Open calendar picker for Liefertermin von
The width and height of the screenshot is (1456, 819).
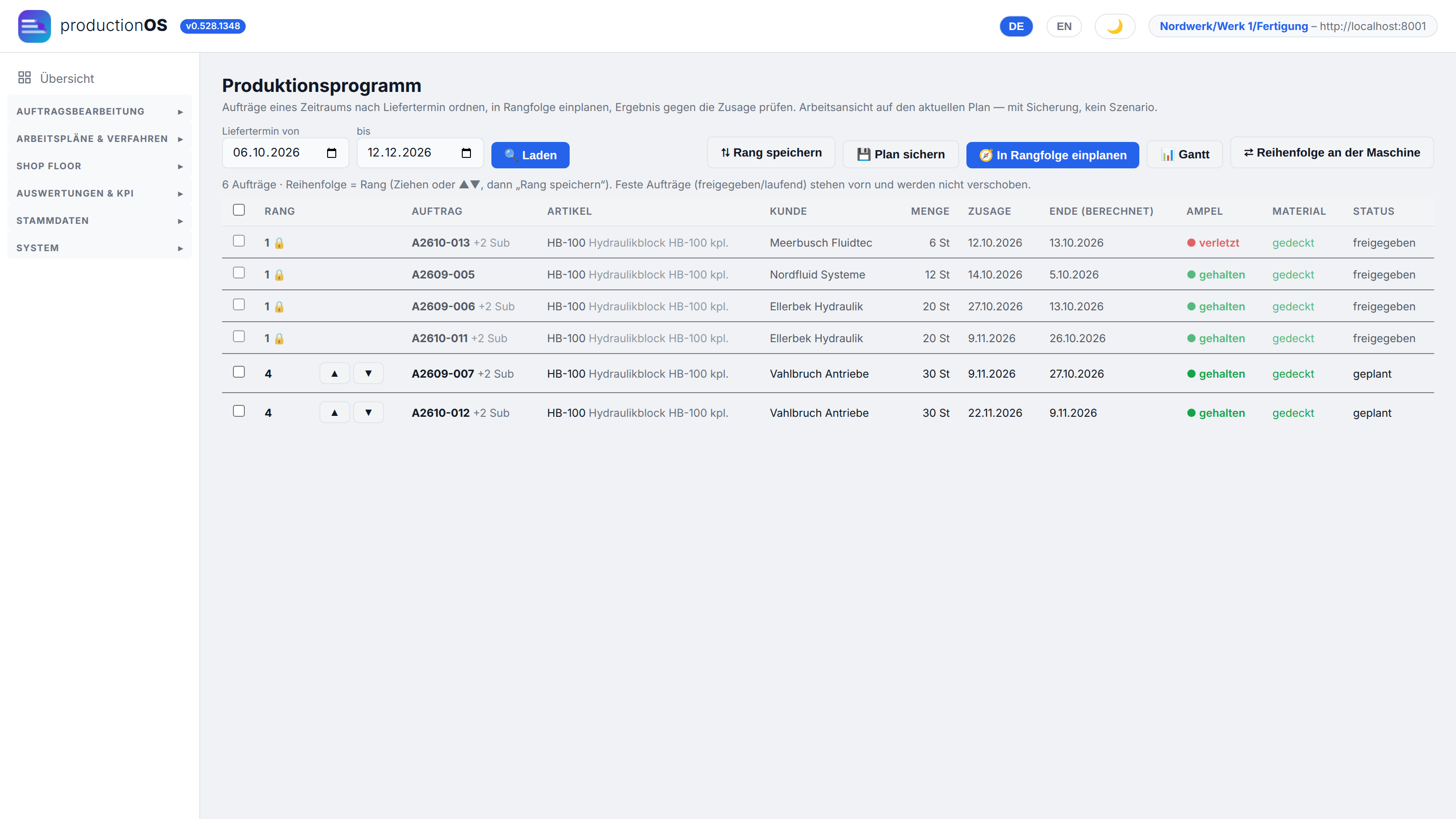click(332, 152)
